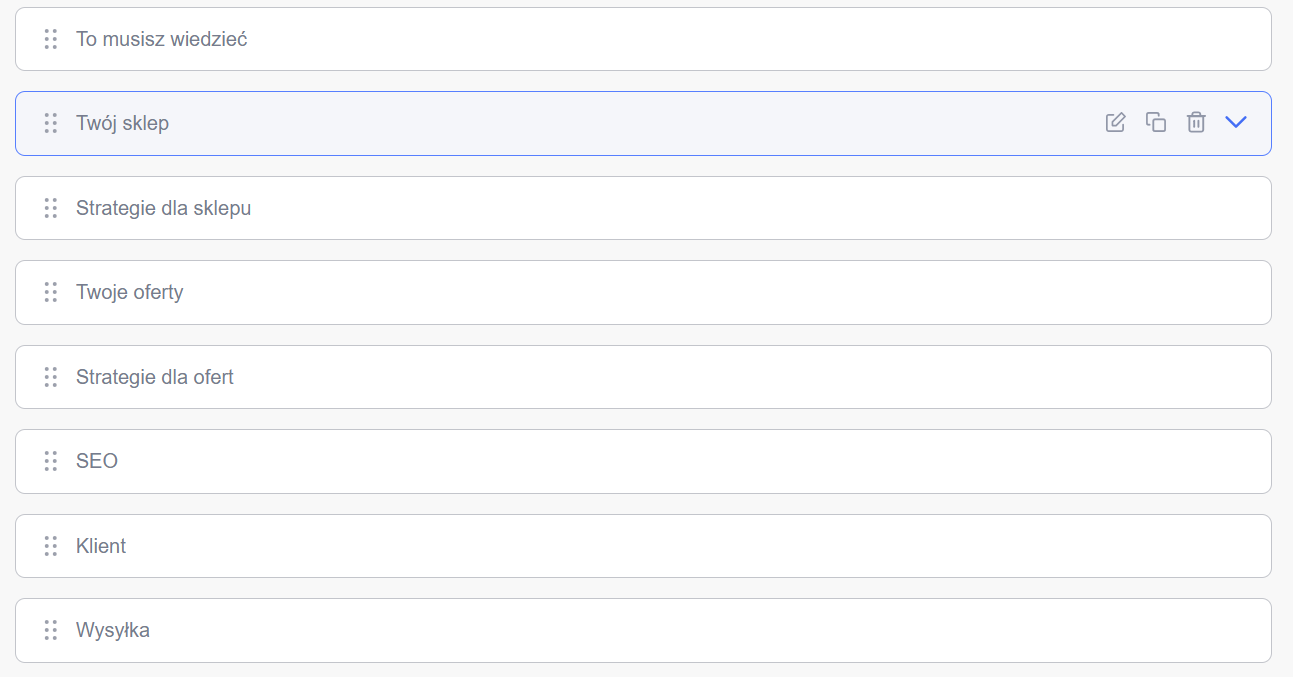Select the Strategie dla ofert row
1293x677 pixels.
pyautogui.click(x=155, y=377)
